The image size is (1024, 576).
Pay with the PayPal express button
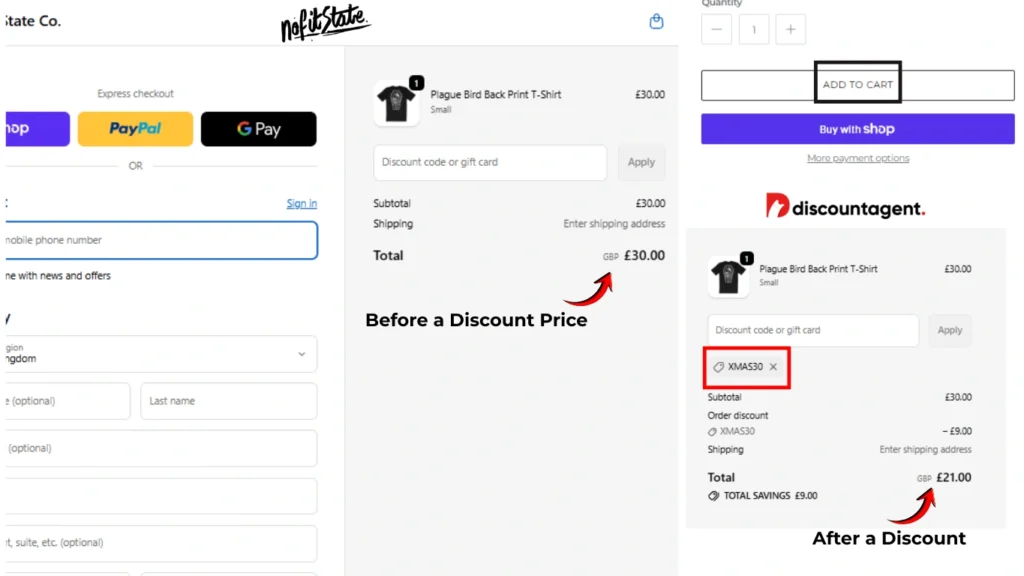(135, 129)
